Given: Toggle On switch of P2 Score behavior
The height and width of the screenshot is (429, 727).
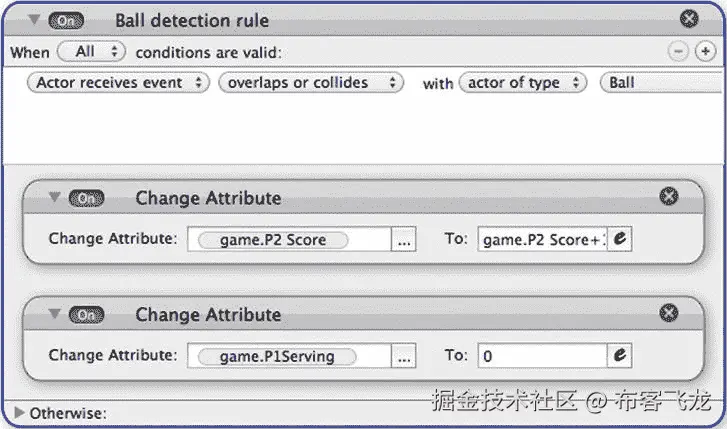Looking at the screenshot, I should (x=86, y=198).
